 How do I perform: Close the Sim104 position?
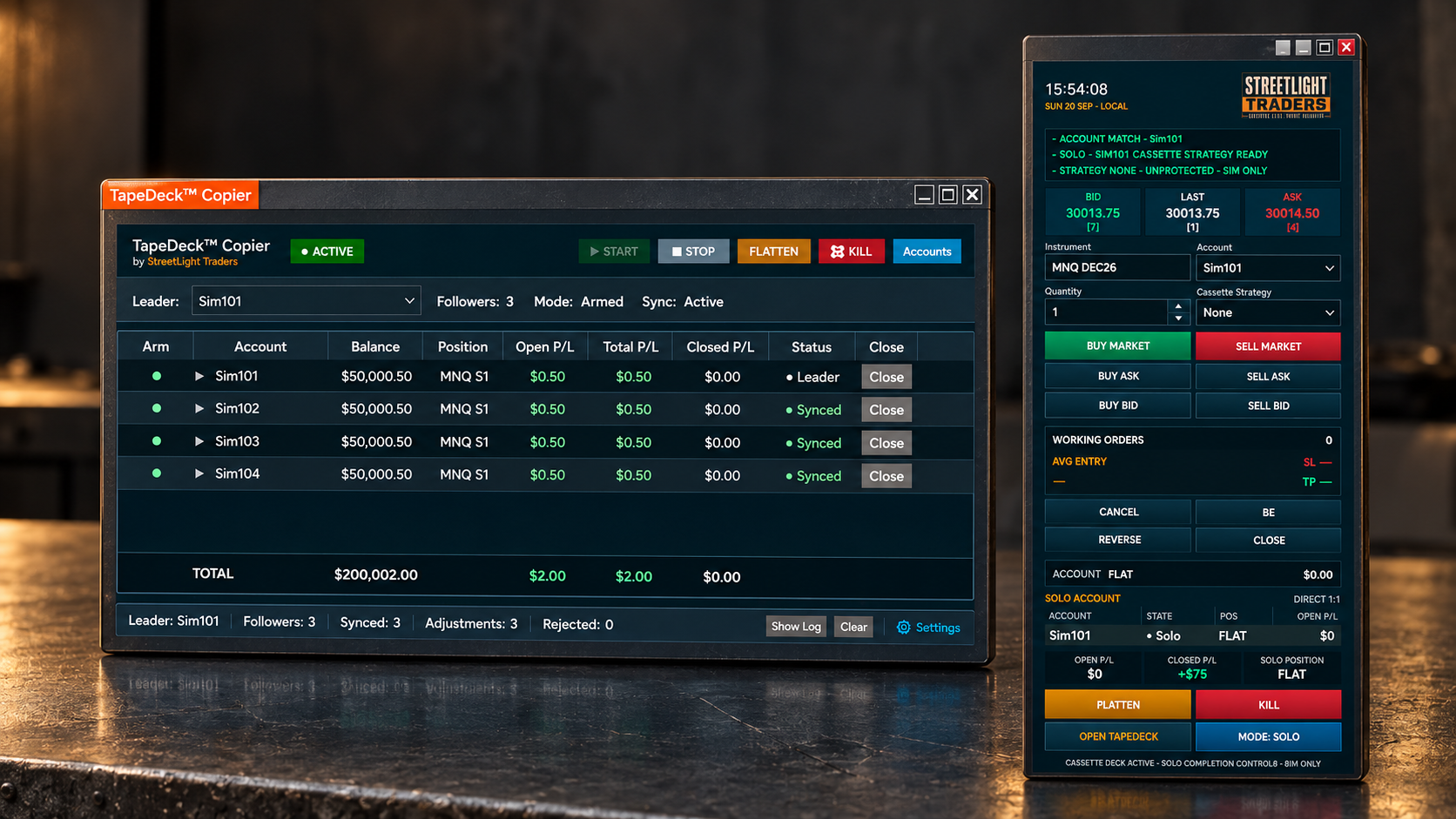[x=886, y=476]
